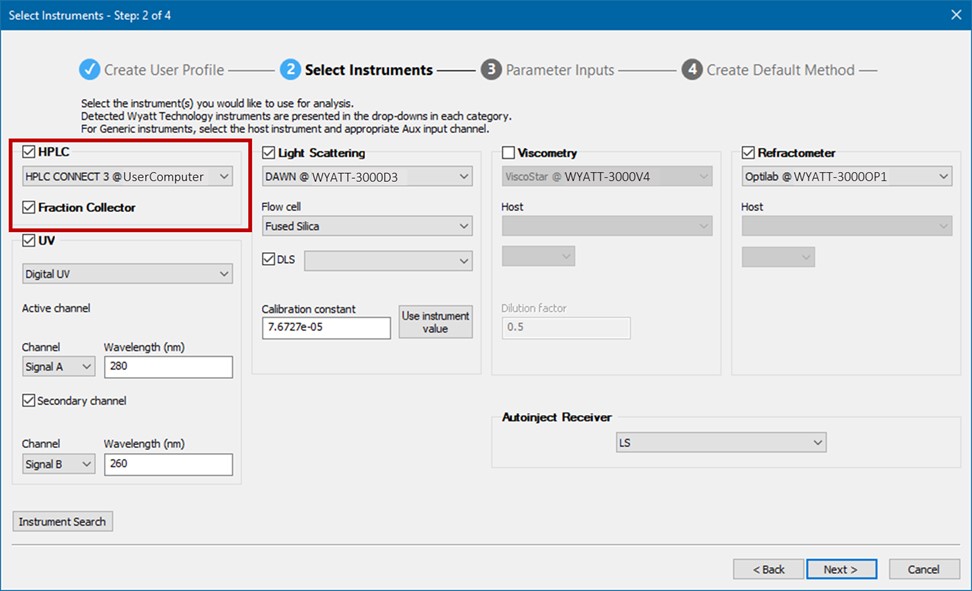Click the Flow cell label
The image size is (972, 591).
(281, 207)
